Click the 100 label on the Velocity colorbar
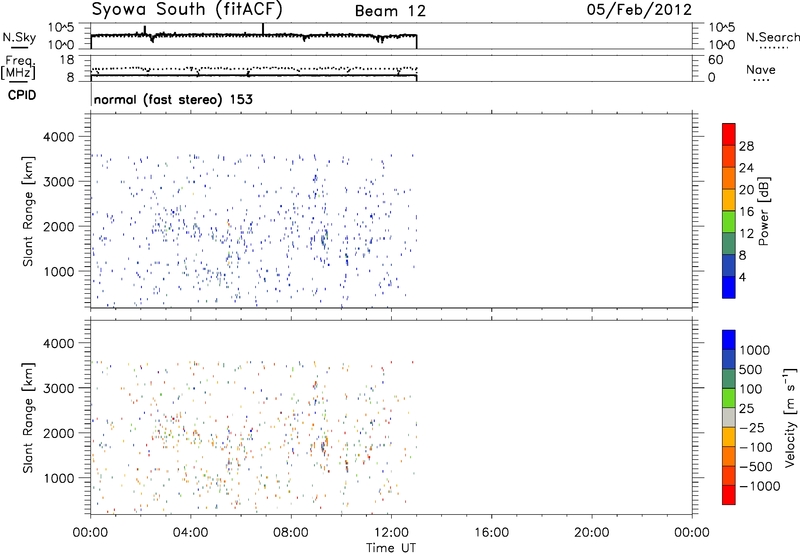This screenshot has height=554, width=800. pos(751,389)
